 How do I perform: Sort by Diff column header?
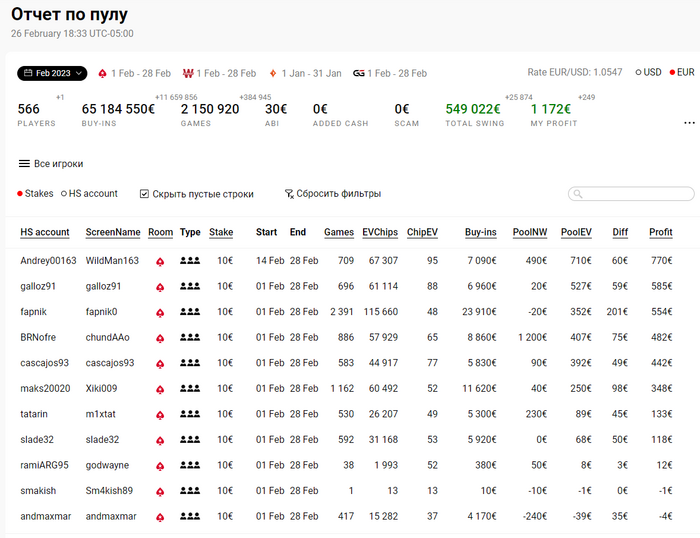point(620,232)
